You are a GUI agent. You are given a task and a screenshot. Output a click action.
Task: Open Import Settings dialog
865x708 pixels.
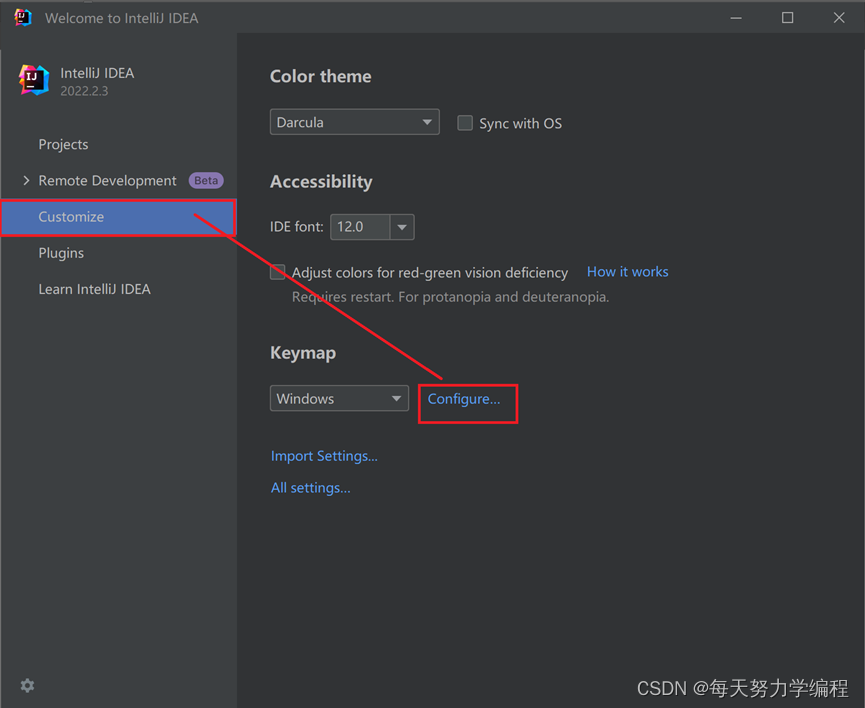tap(324, 455)
